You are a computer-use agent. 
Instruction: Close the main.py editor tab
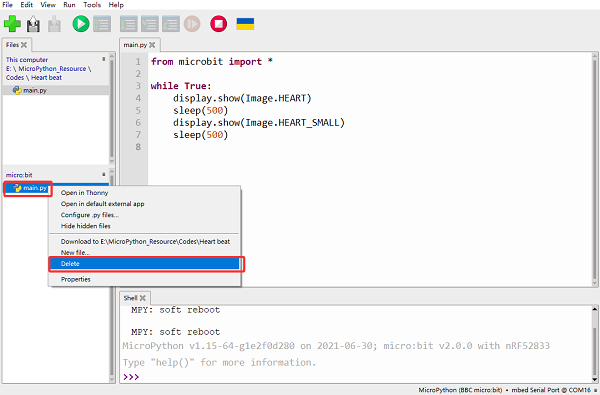(152, 45)
